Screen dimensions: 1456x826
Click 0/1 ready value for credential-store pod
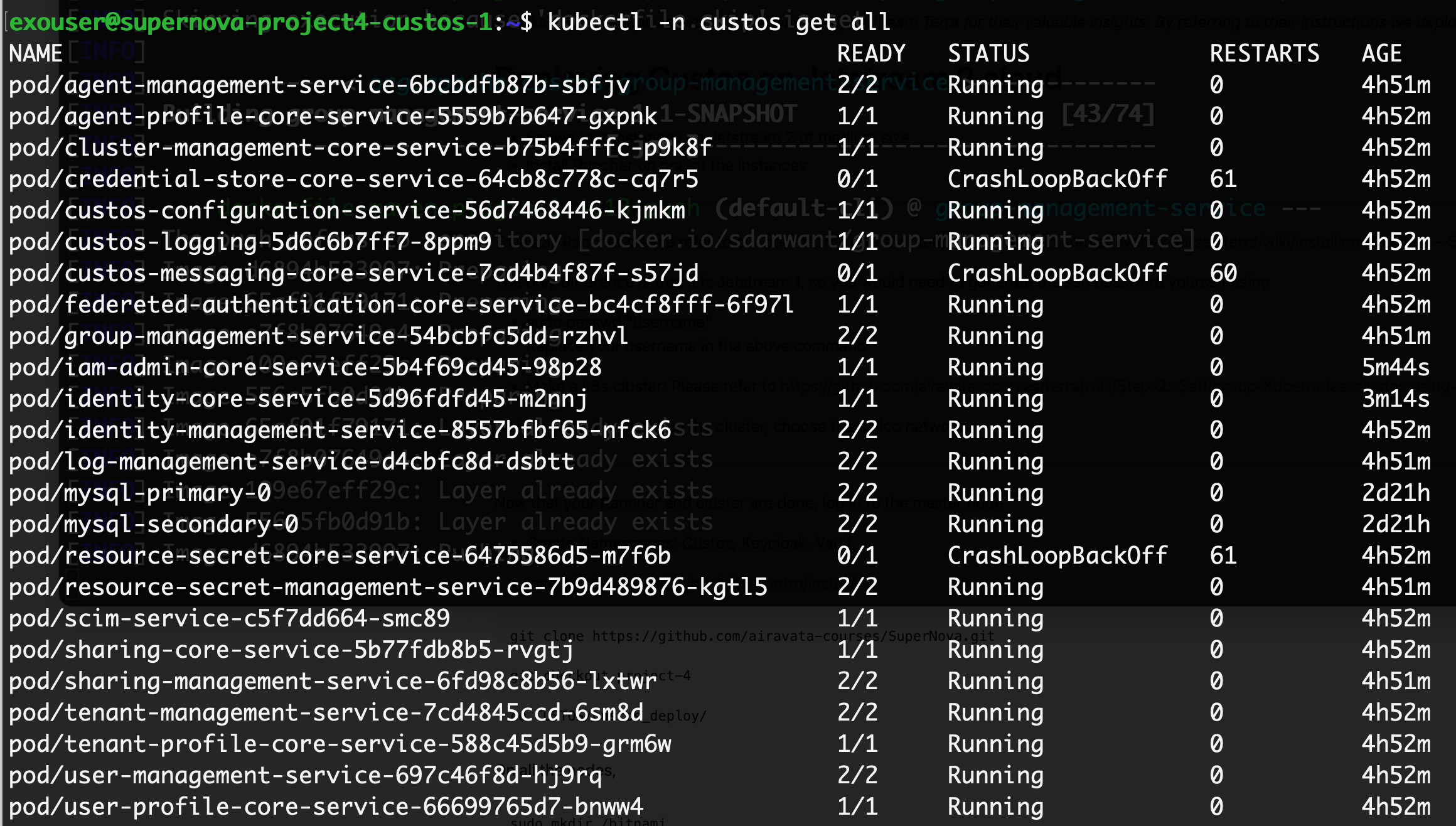857,179
